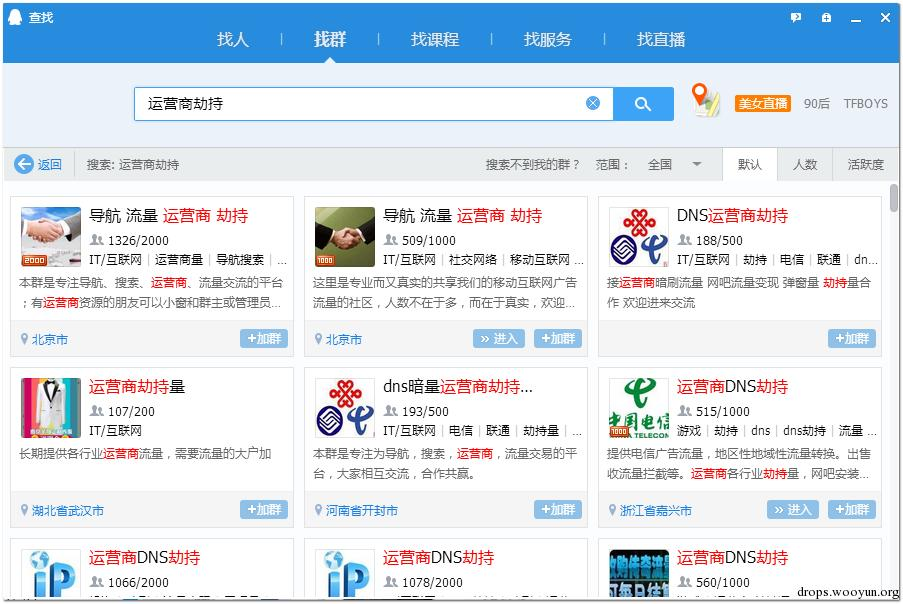
Task: Sort results by 活跃度
Action: click(865, 165)
